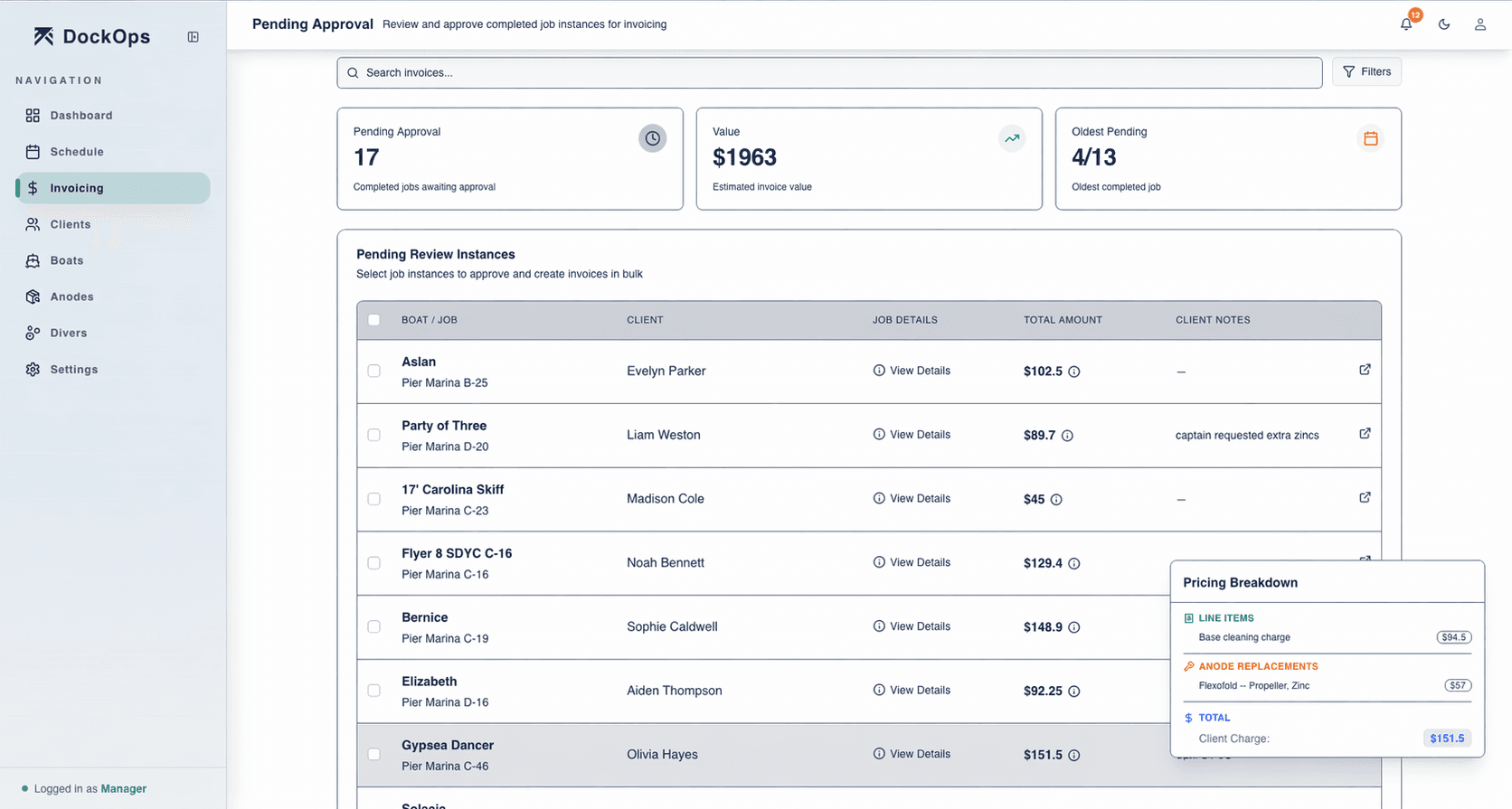Open Settings in navigation
1512x809 pixels.
click(x=113, y=370)
